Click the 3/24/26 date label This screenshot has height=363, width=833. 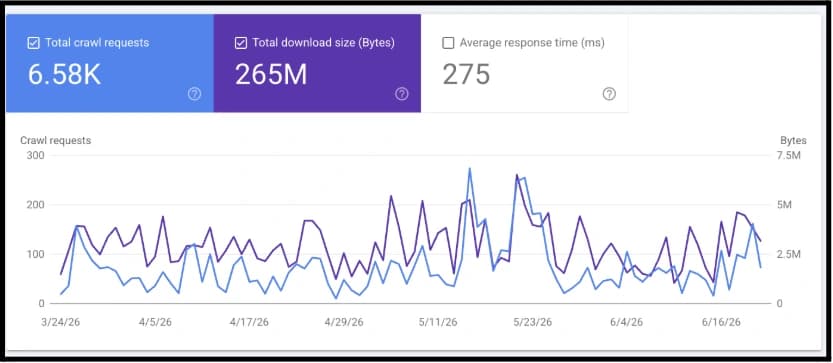click(61, 322)
